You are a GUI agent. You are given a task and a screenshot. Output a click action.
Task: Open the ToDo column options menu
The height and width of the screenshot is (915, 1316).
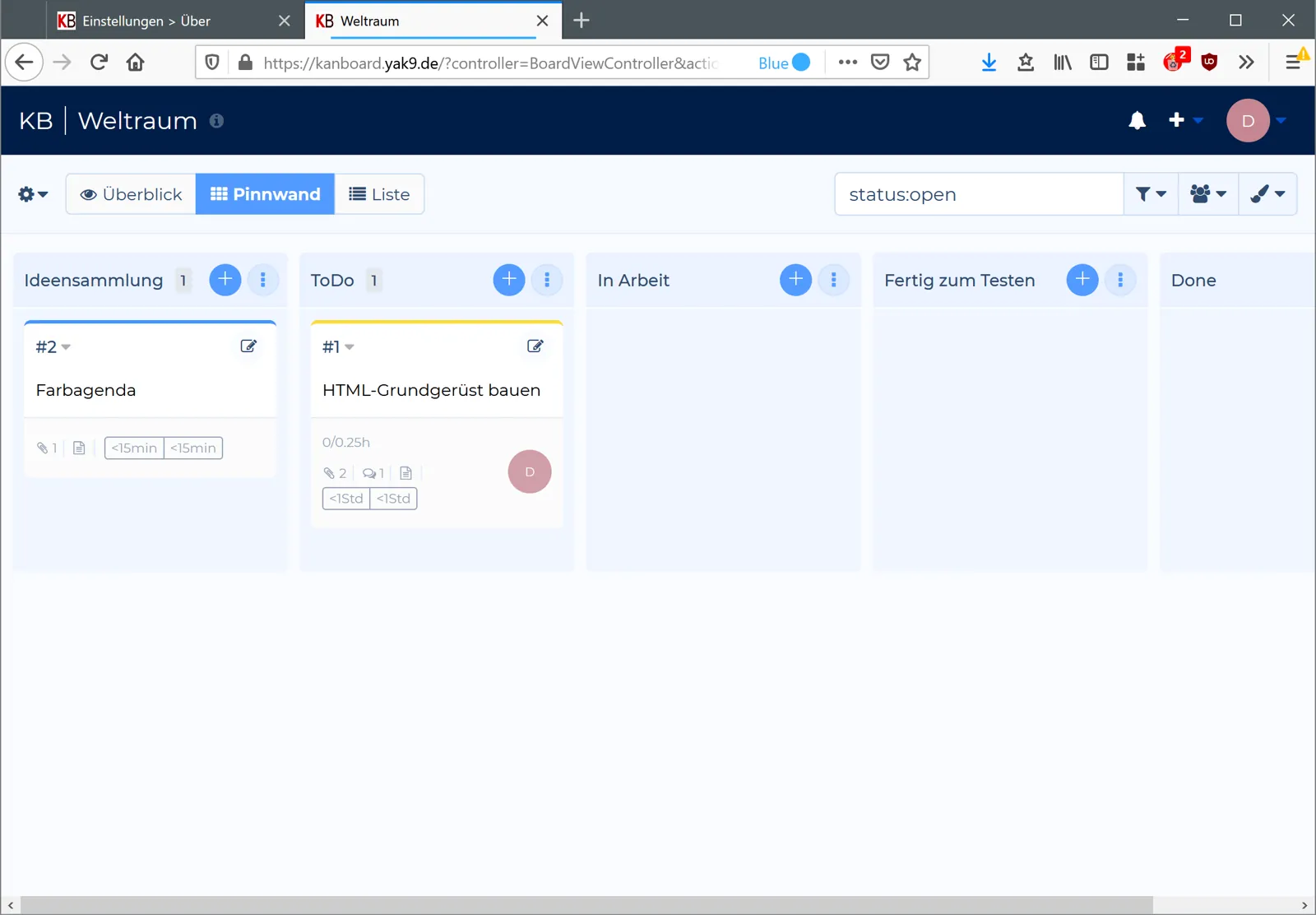click(x=547, y=280)
